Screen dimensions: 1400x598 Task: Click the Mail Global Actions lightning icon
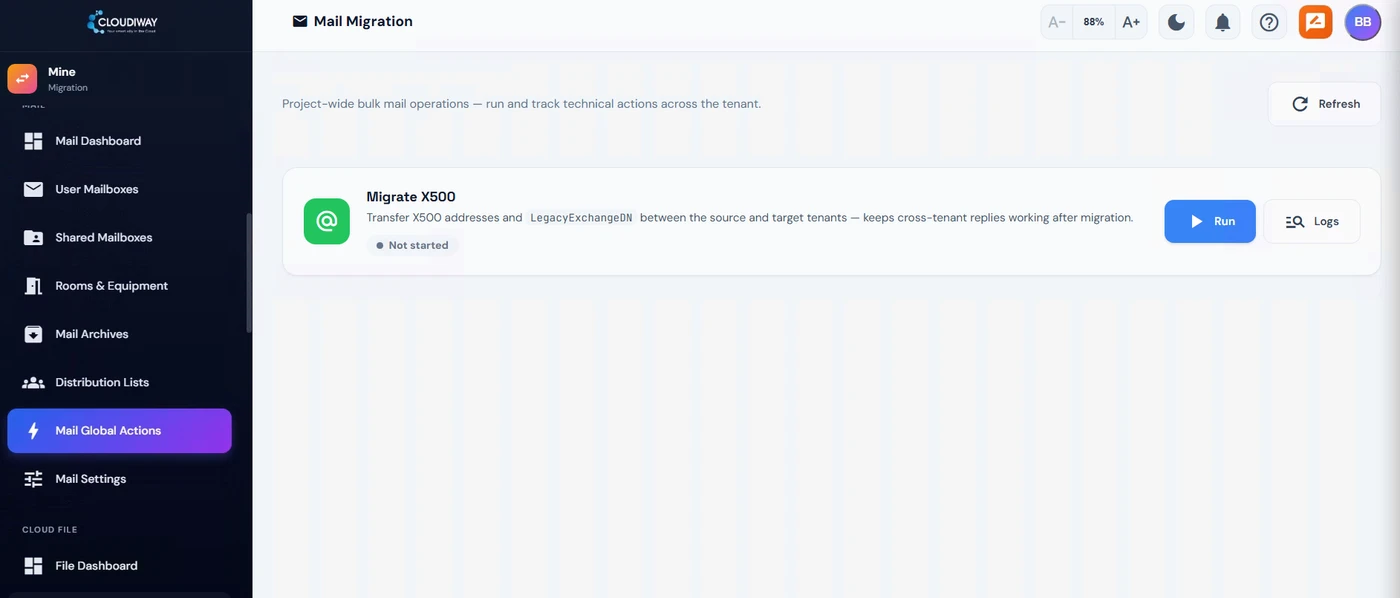(33, 431)
